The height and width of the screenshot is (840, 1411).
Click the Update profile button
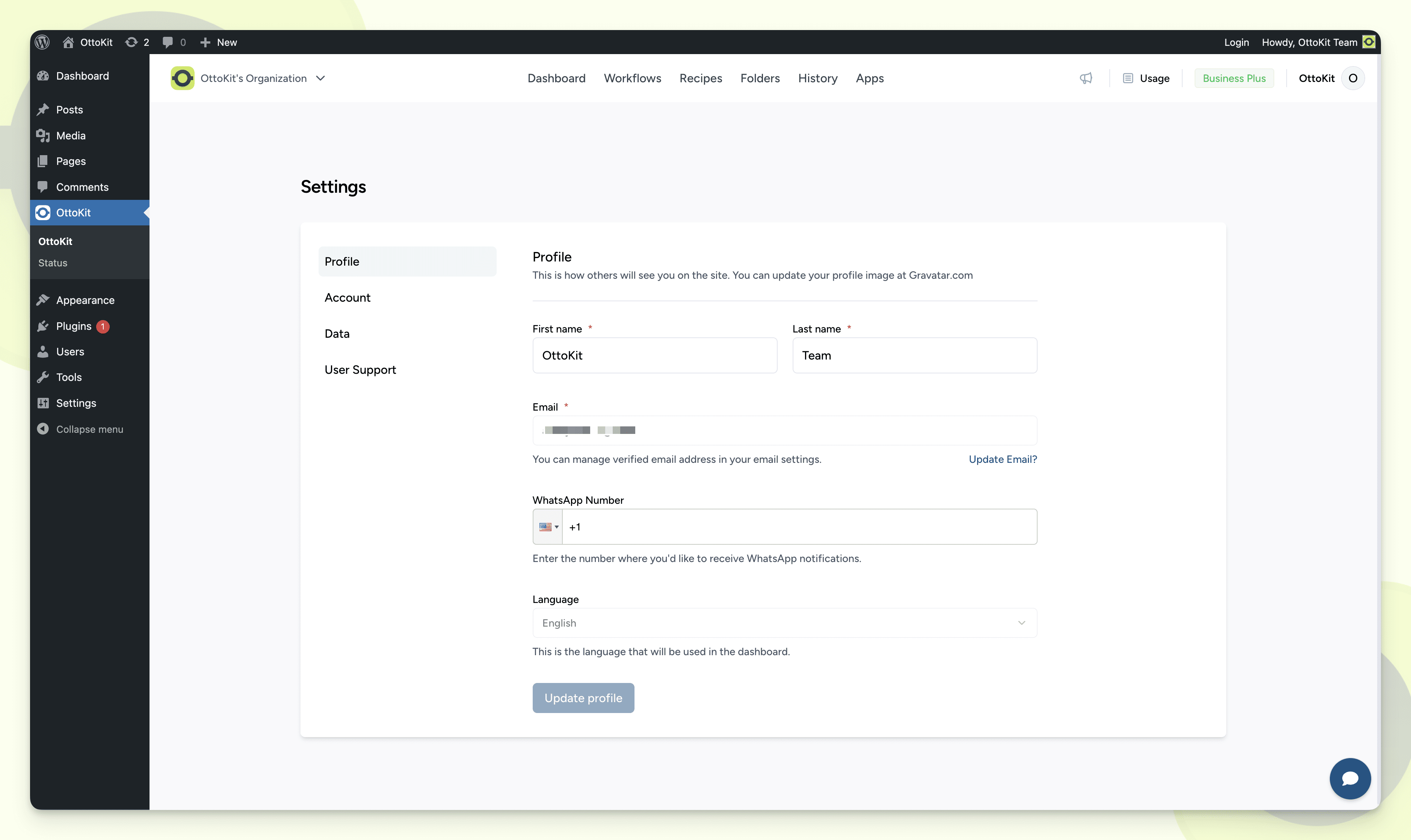coord(583,698)
